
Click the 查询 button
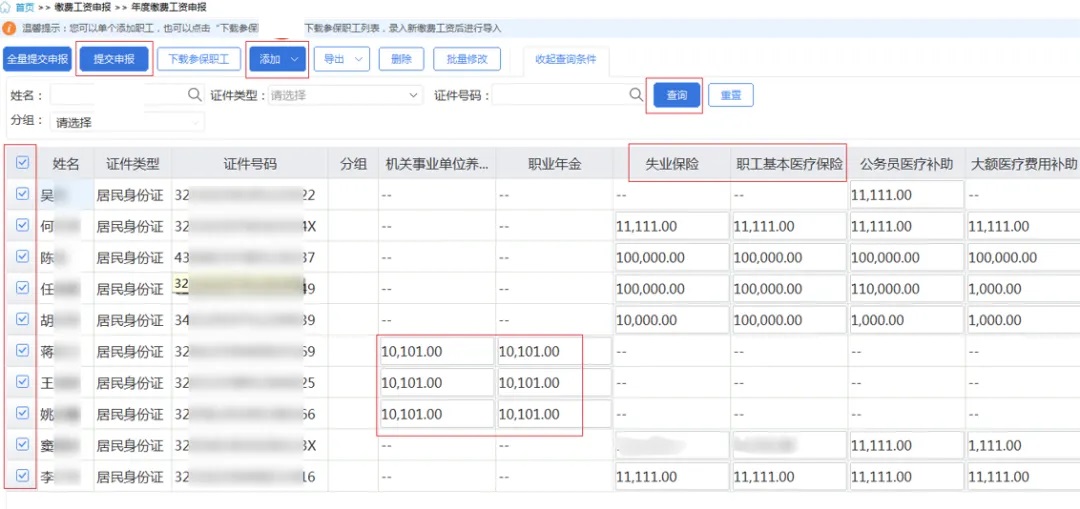(x=677, y=96)
